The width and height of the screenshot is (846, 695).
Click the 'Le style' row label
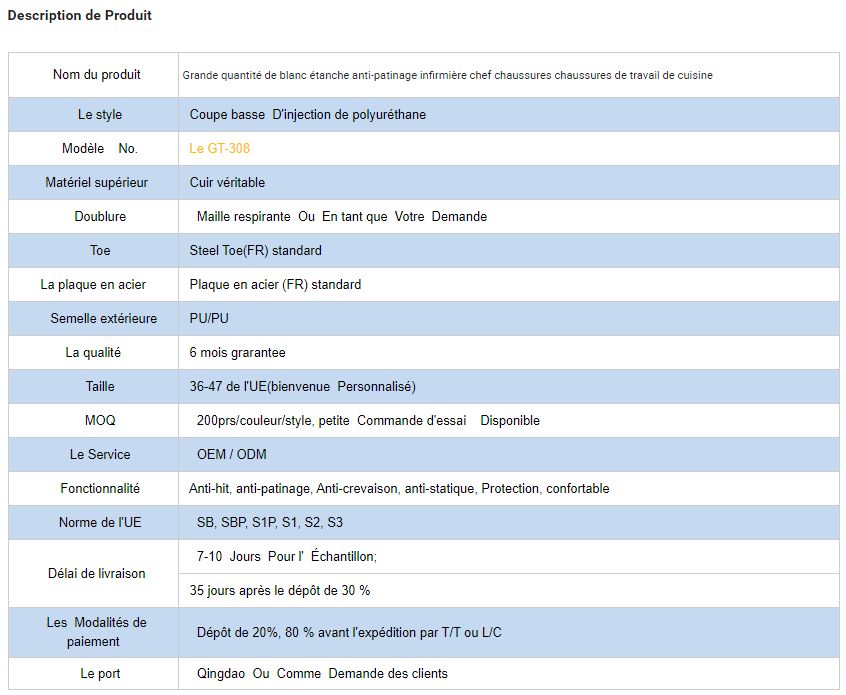[100, 114]
